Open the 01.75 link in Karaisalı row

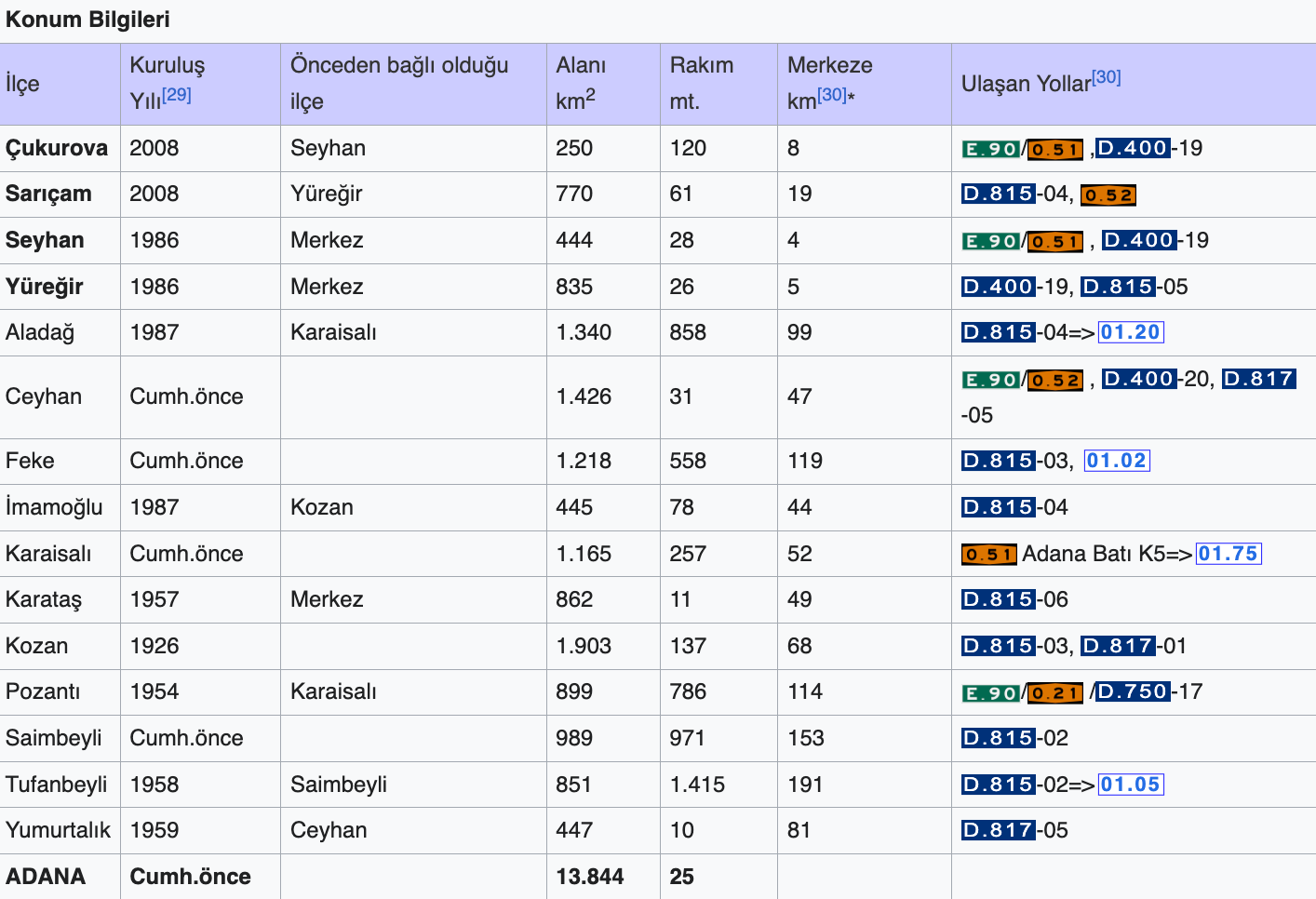pos(1229,554)
